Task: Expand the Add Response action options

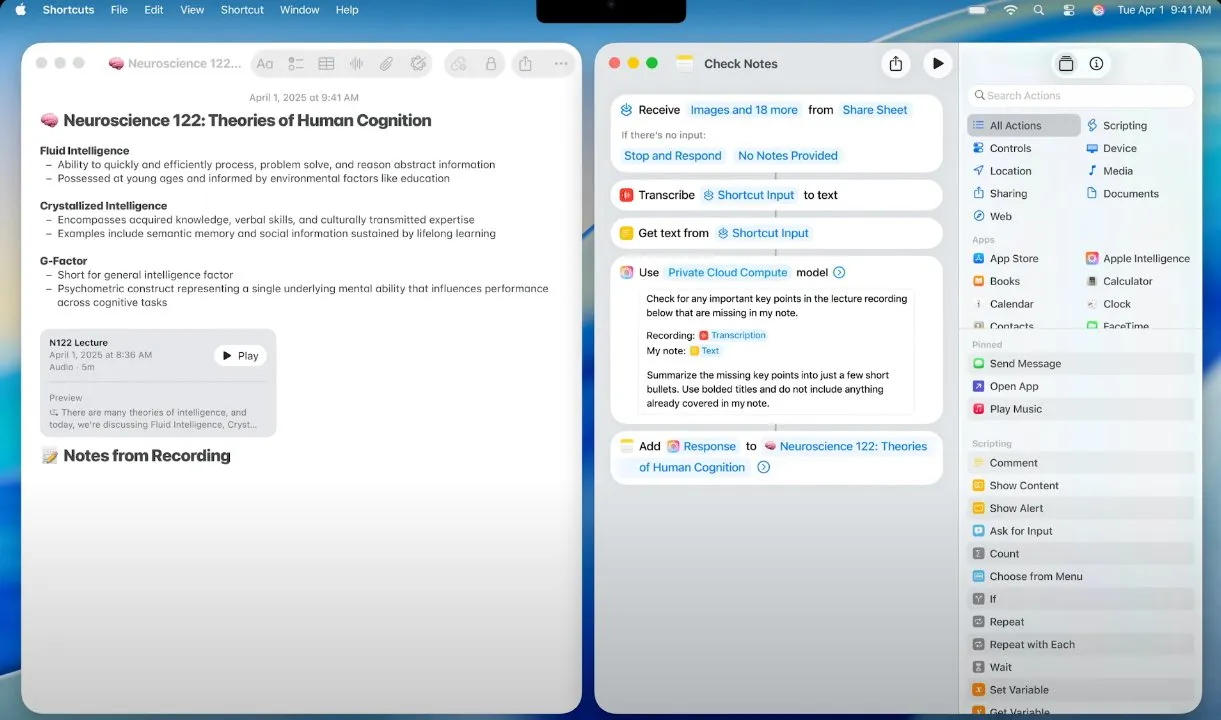Action: [763, 467]
